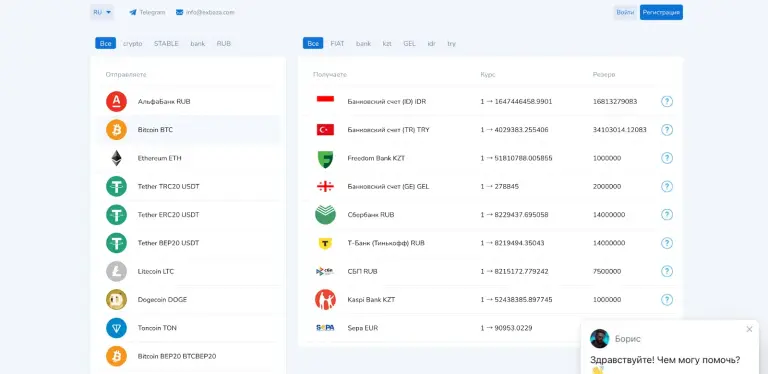The width and height of the screenshot is (768, 374).
Task: Filter receive currencies by try
Action: tap(452, 44)
